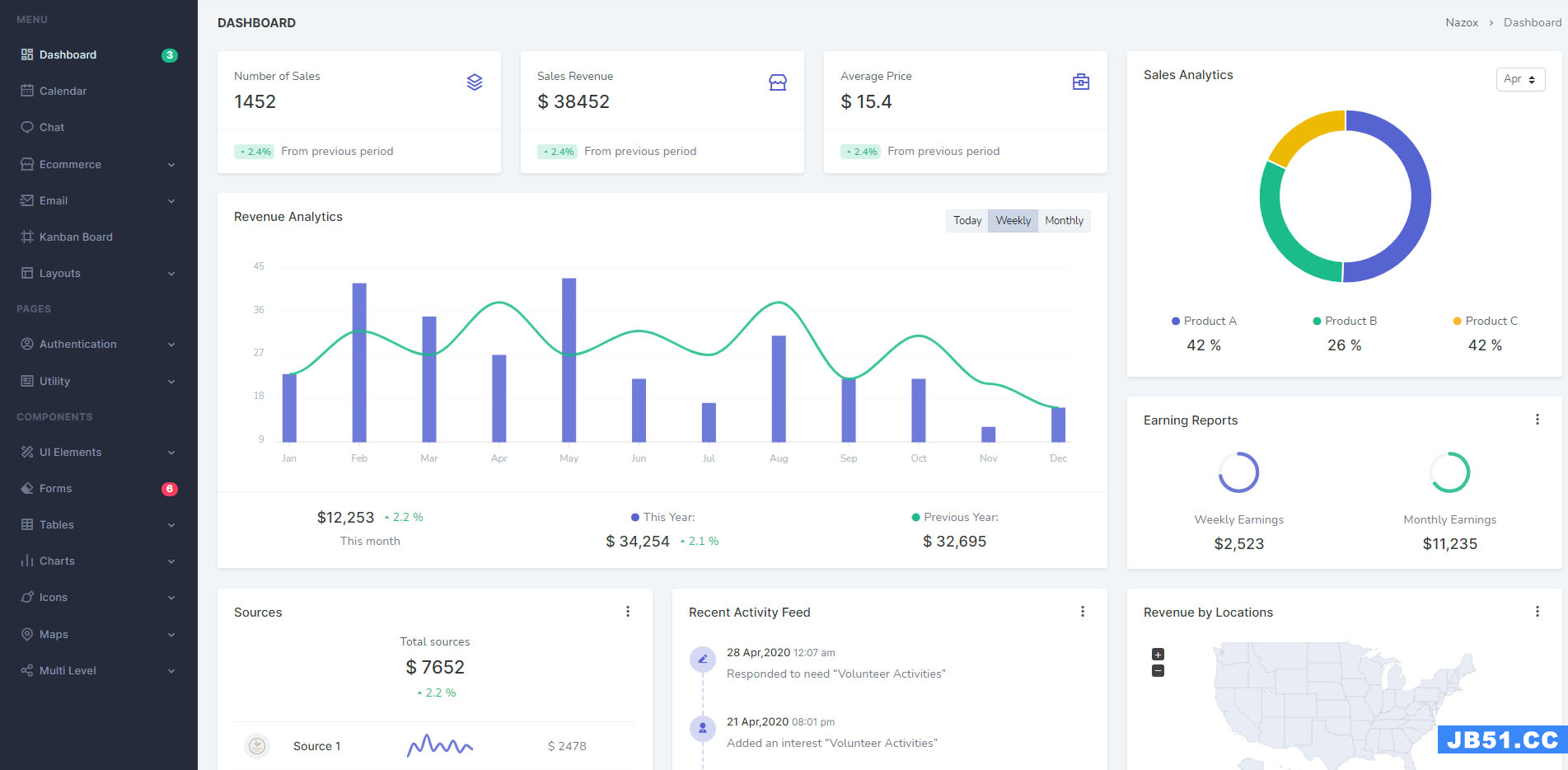Screen dimensions: 1568x770
Task: Click the briefcase icon on Average Price card
Action: click(1081, 82)
